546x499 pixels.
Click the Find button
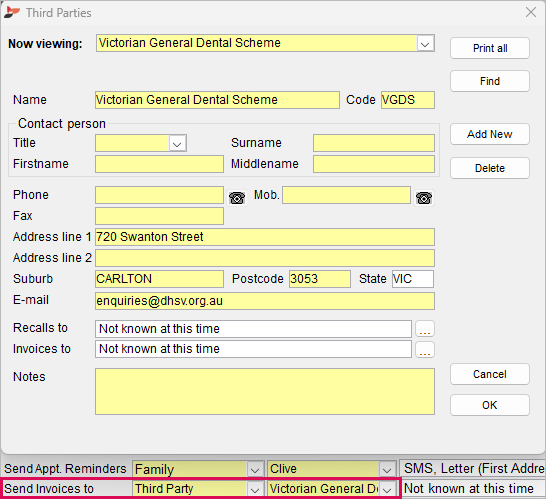(x=490, y=81)
